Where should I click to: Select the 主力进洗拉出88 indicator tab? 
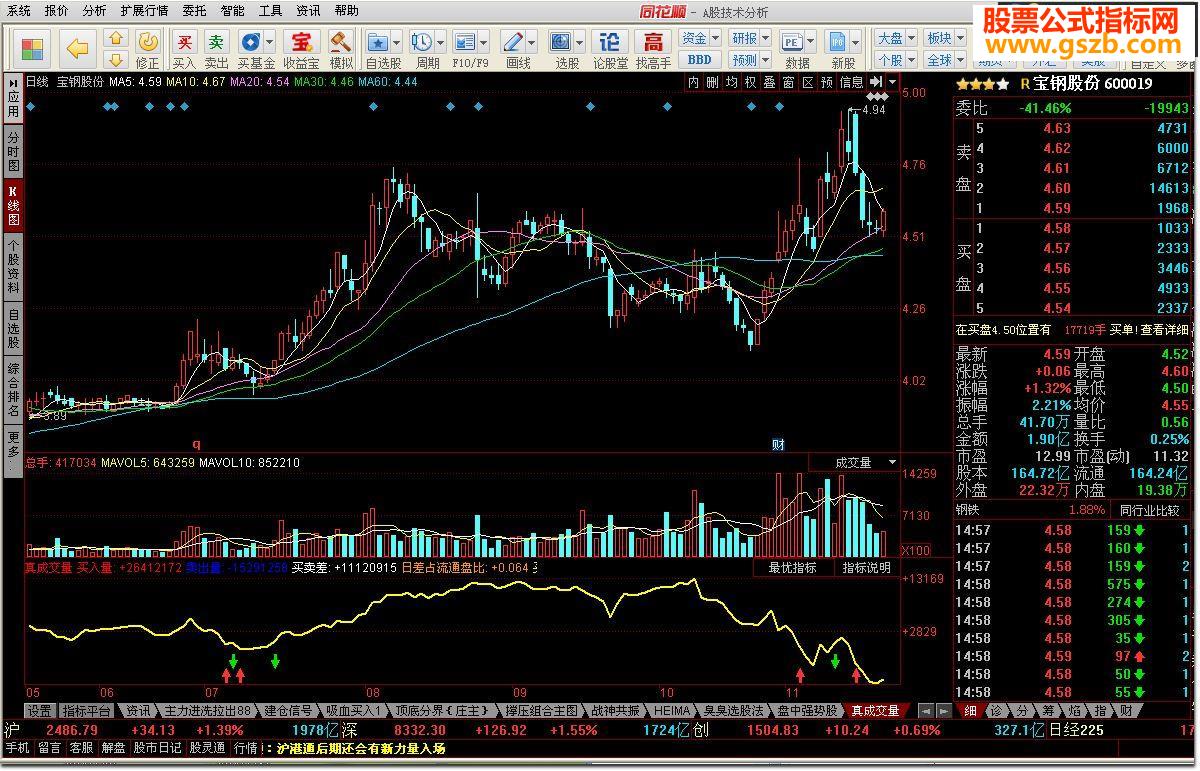(207, 711)
